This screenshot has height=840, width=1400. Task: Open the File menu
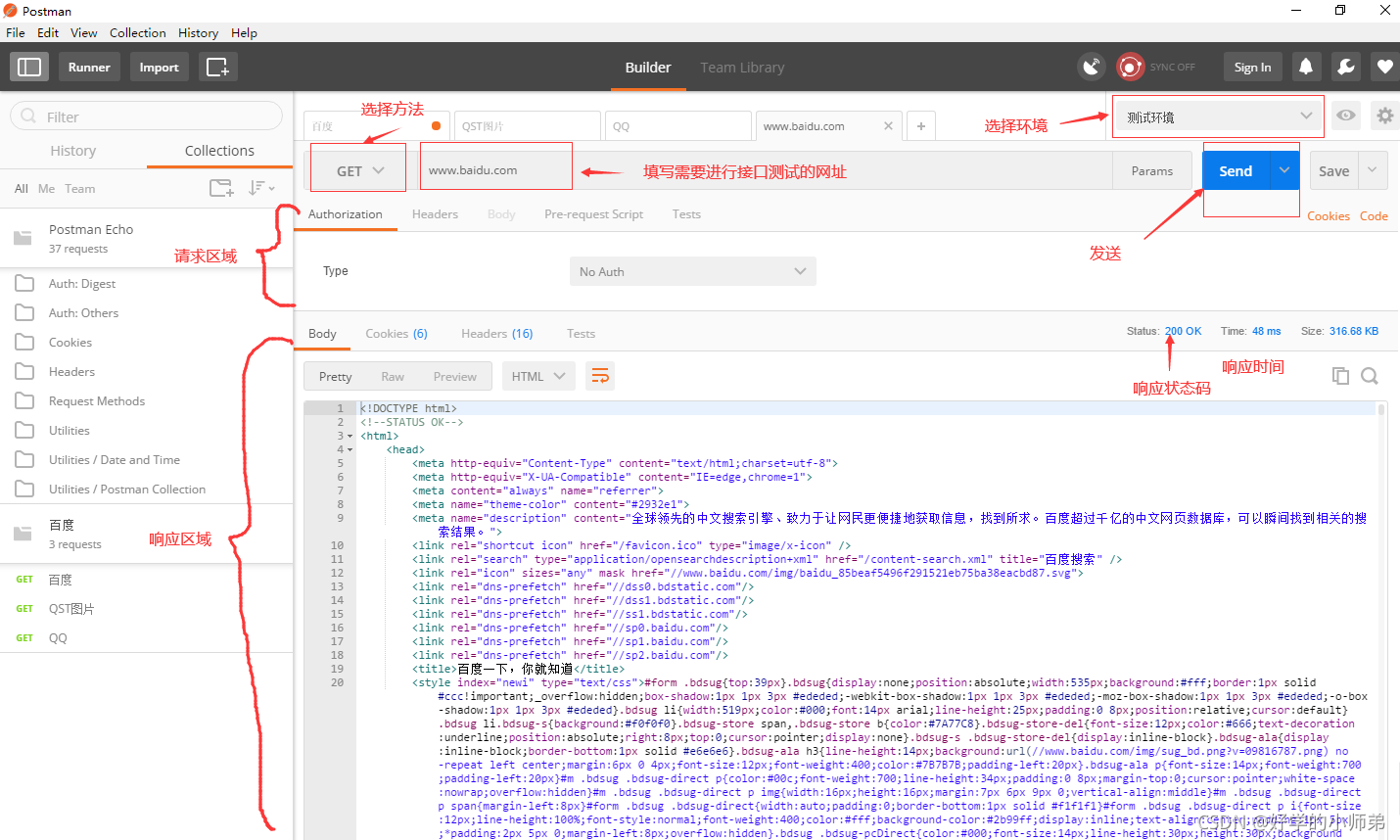16,32
